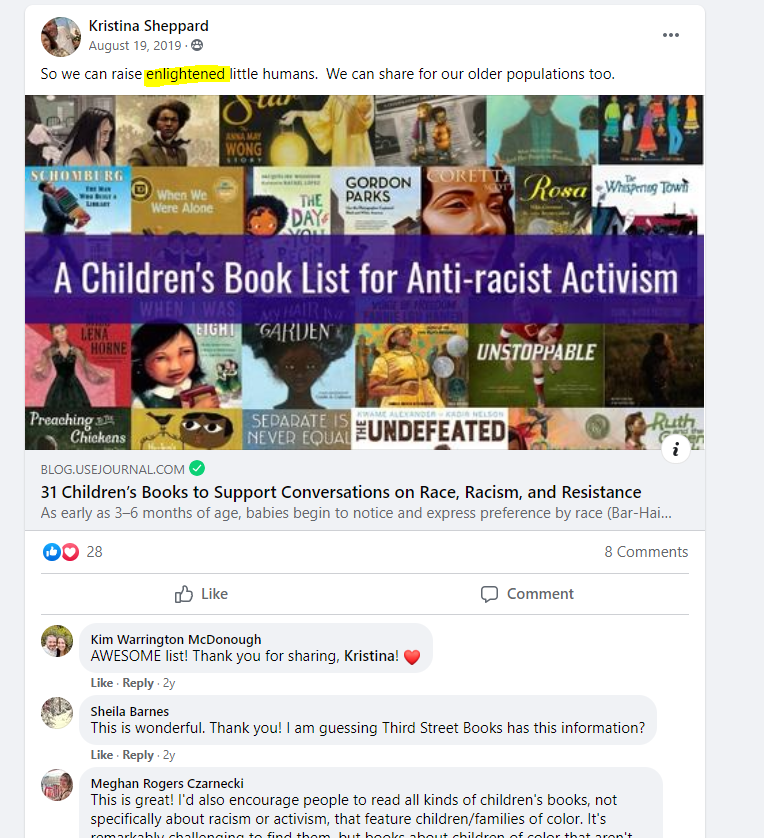Open the 31 Children's Books article title

[x=341, y=492]
